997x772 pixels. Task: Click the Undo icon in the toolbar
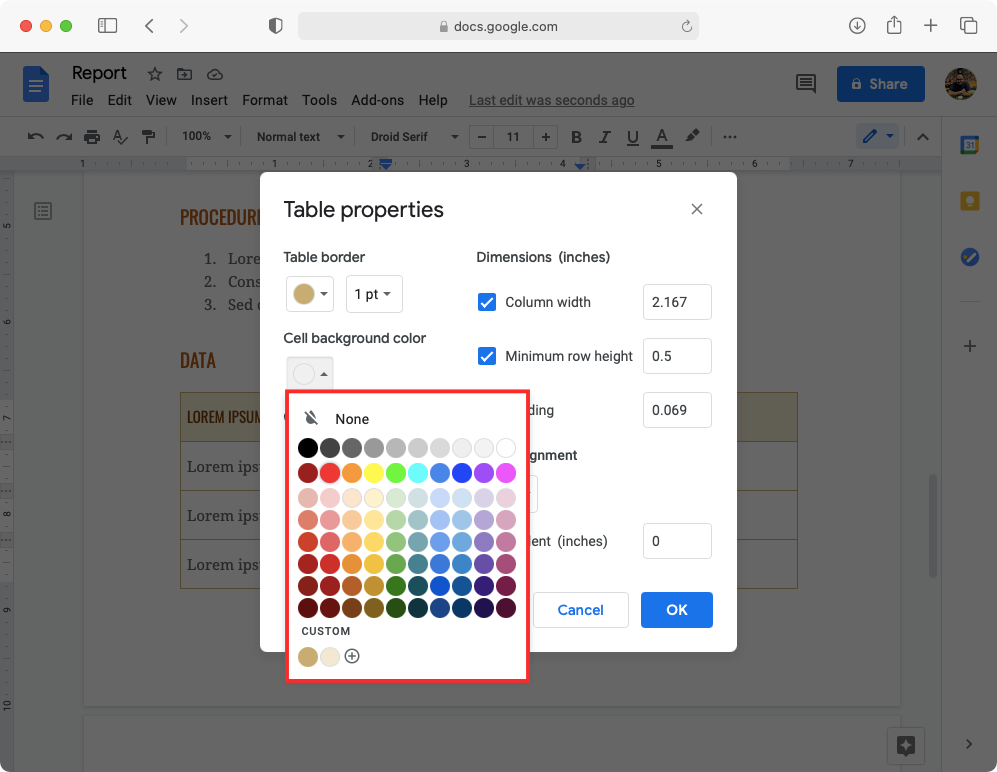tap(35, 137)
